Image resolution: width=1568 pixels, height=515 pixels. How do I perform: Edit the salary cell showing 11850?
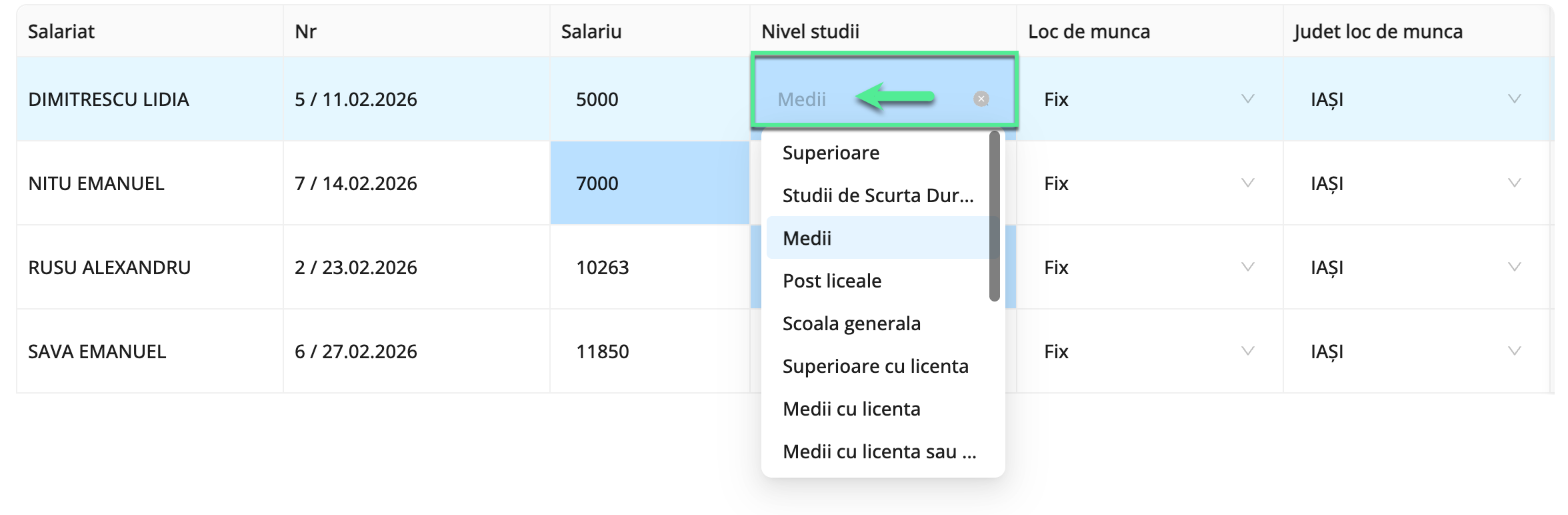650,352
